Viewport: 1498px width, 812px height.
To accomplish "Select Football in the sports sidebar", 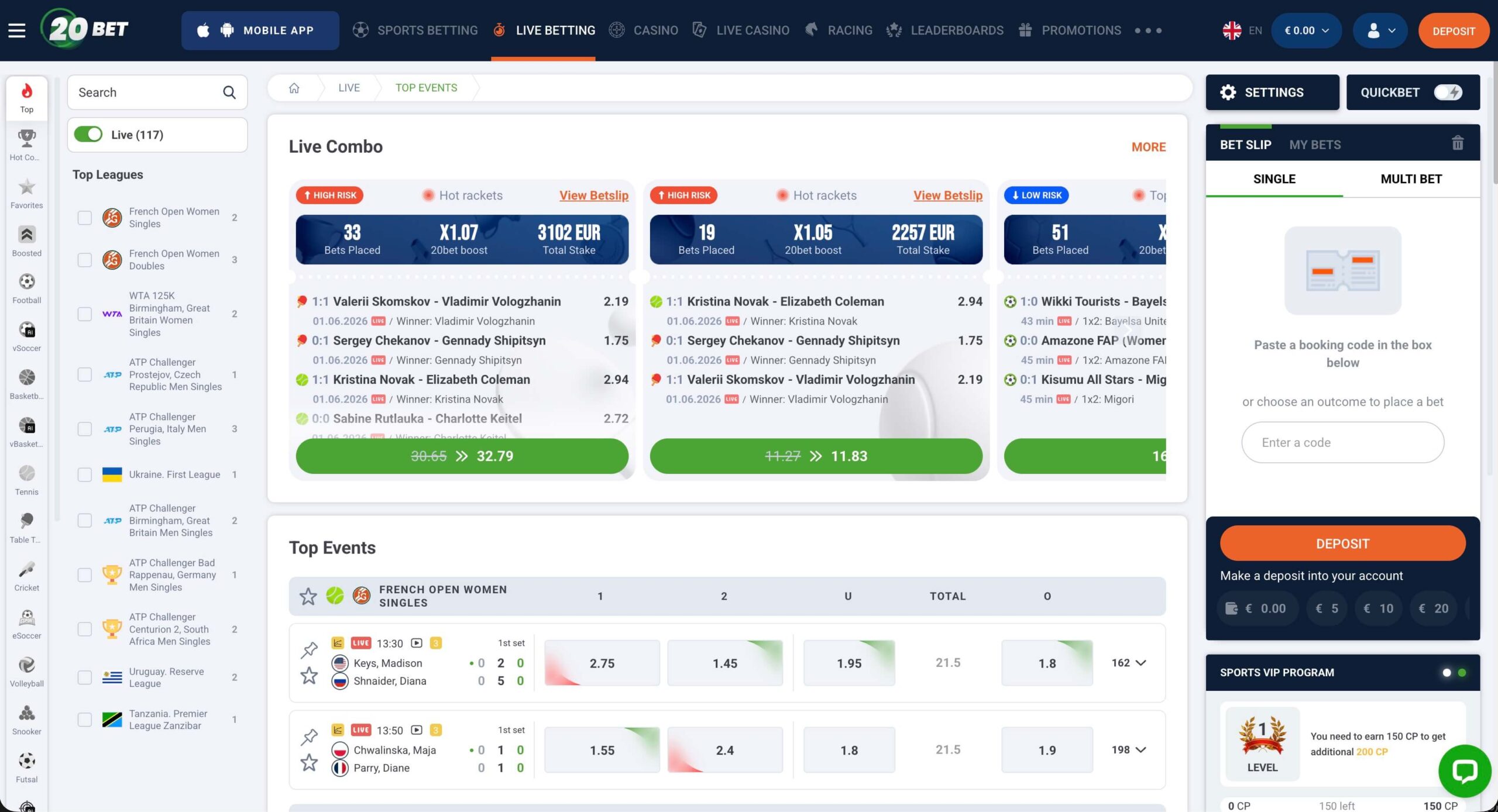I will click(x=27, y=288).
